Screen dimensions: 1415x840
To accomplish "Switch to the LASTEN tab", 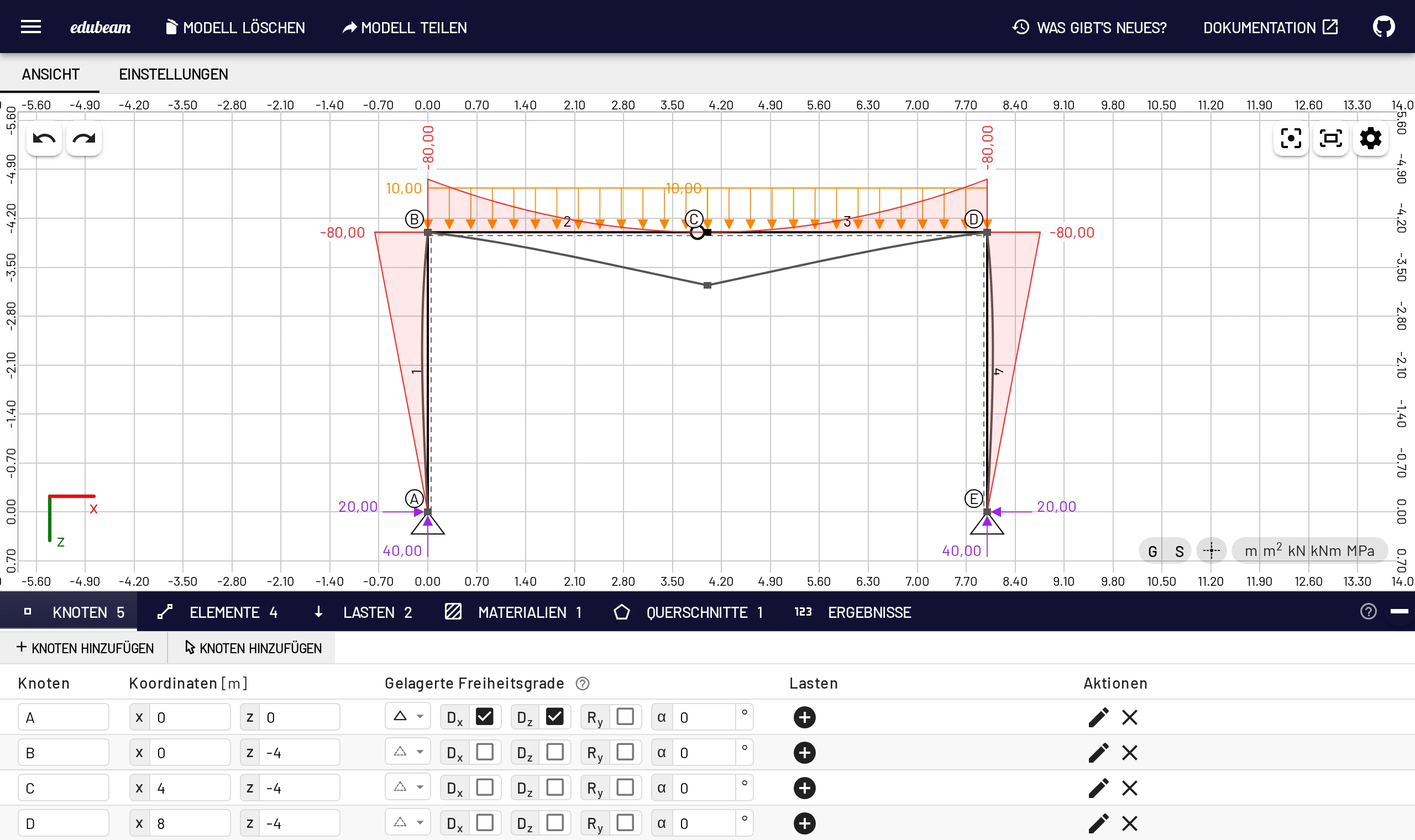I will [366, 612].
